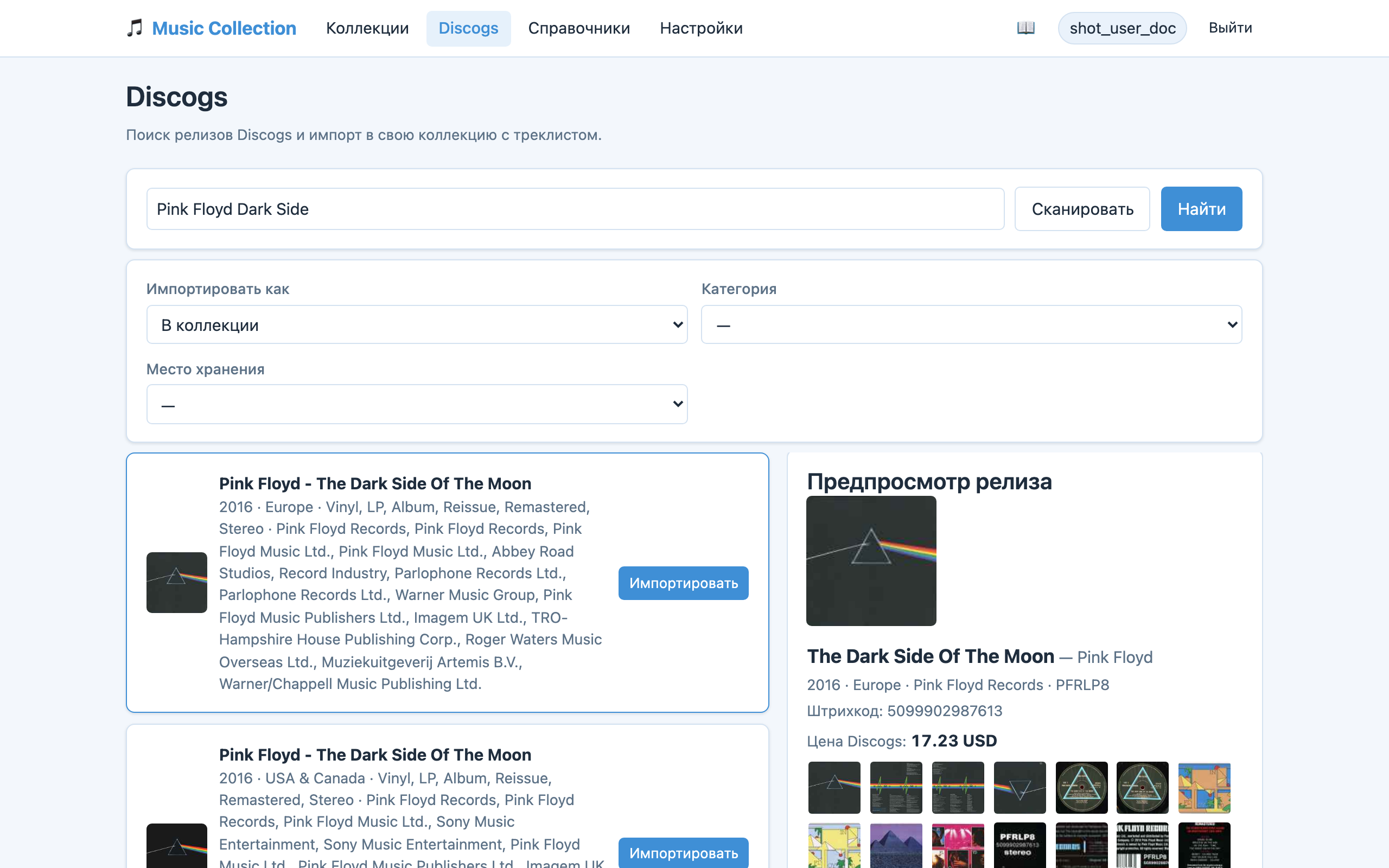Screen dimensions: 1389x868
Task: Click the 2016 · Europe · Pink Floyd Records · PFRLP8 line
Action: tap(957, 685)
